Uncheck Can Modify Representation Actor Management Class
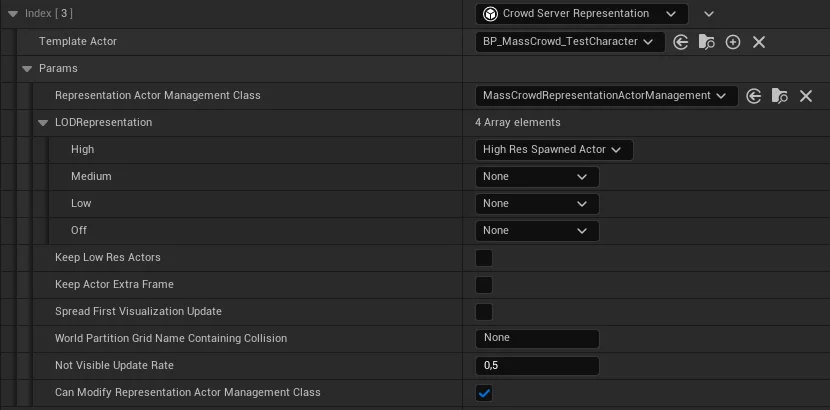 pos(484,393)
